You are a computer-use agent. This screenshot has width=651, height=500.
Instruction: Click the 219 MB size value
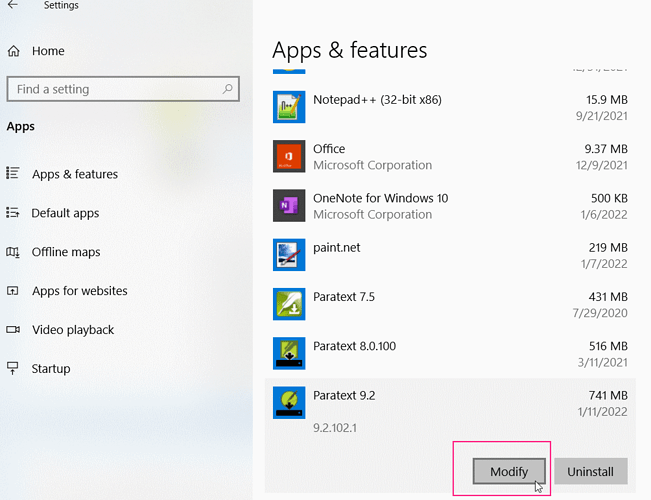point(608,248)
